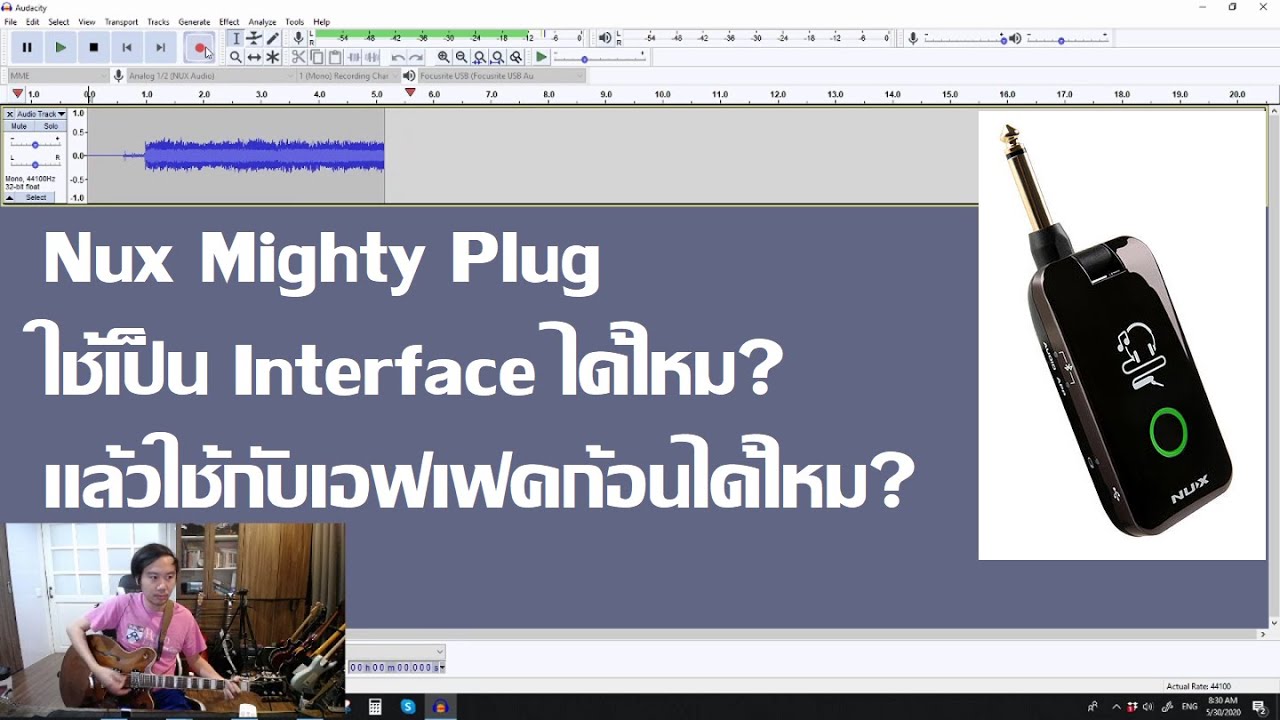This screenshot has height=720, width=1280.
Task: Skip to start of the track
Action: click(127, 47)
